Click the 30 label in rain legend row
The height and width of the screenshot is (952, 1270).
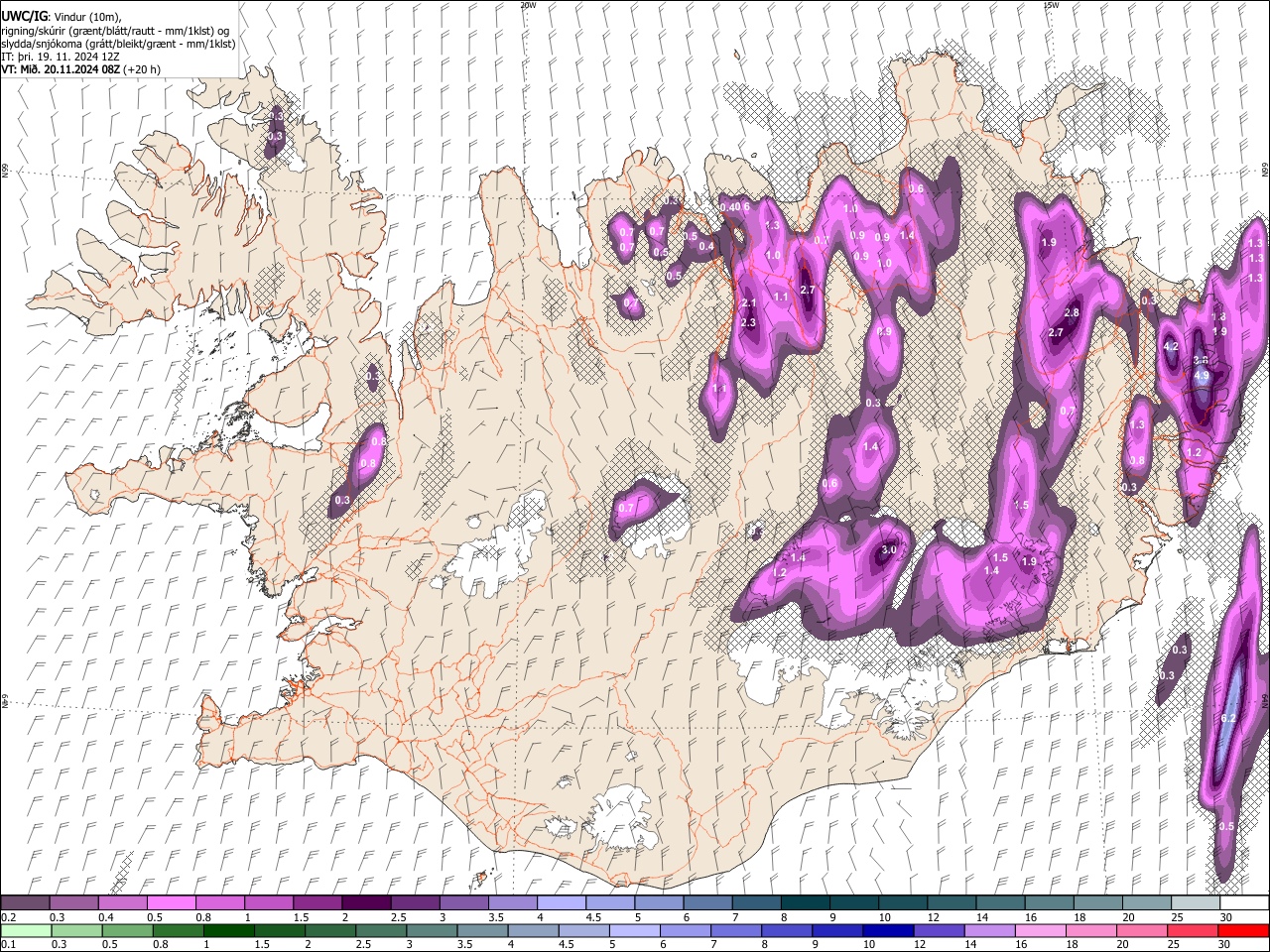[1225, 944]
